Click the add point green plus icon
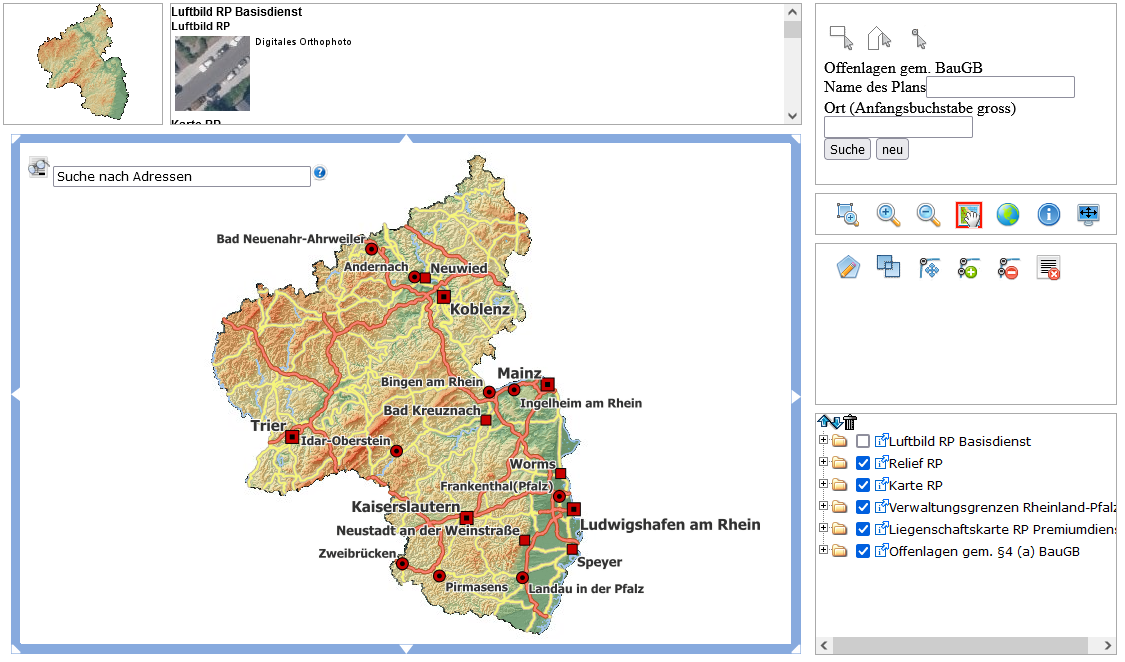This screenshot has width=1125, height=662. [x=969, y=268]
